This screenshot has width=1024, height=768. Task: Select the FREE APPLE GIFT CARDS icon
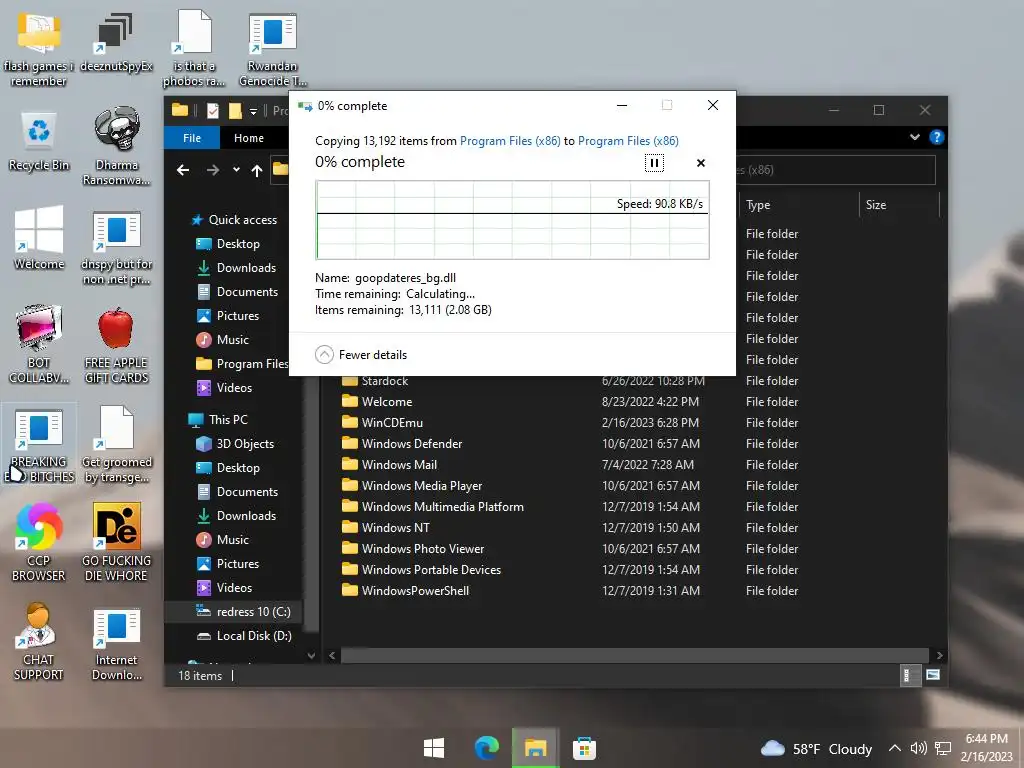tap(116, 346)
